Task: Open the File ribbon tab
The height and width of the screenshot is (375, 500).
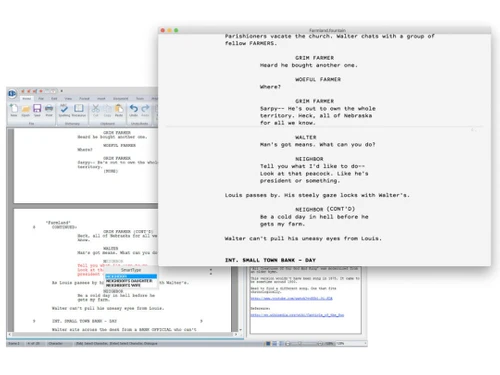Action: pos(41,99)
